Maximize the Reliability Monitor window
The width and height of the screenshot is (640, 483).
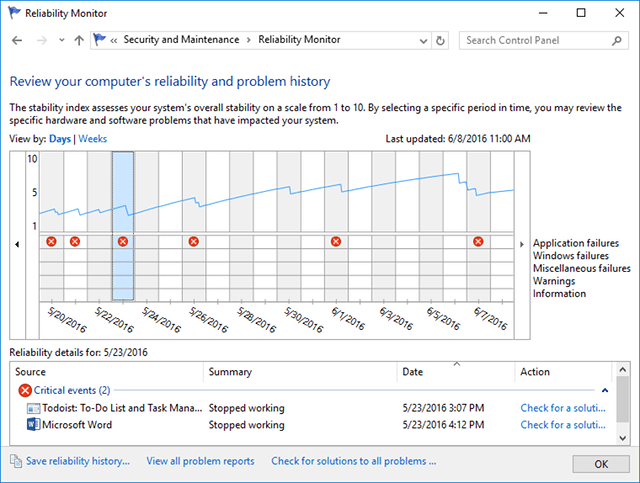coord(581,13)
